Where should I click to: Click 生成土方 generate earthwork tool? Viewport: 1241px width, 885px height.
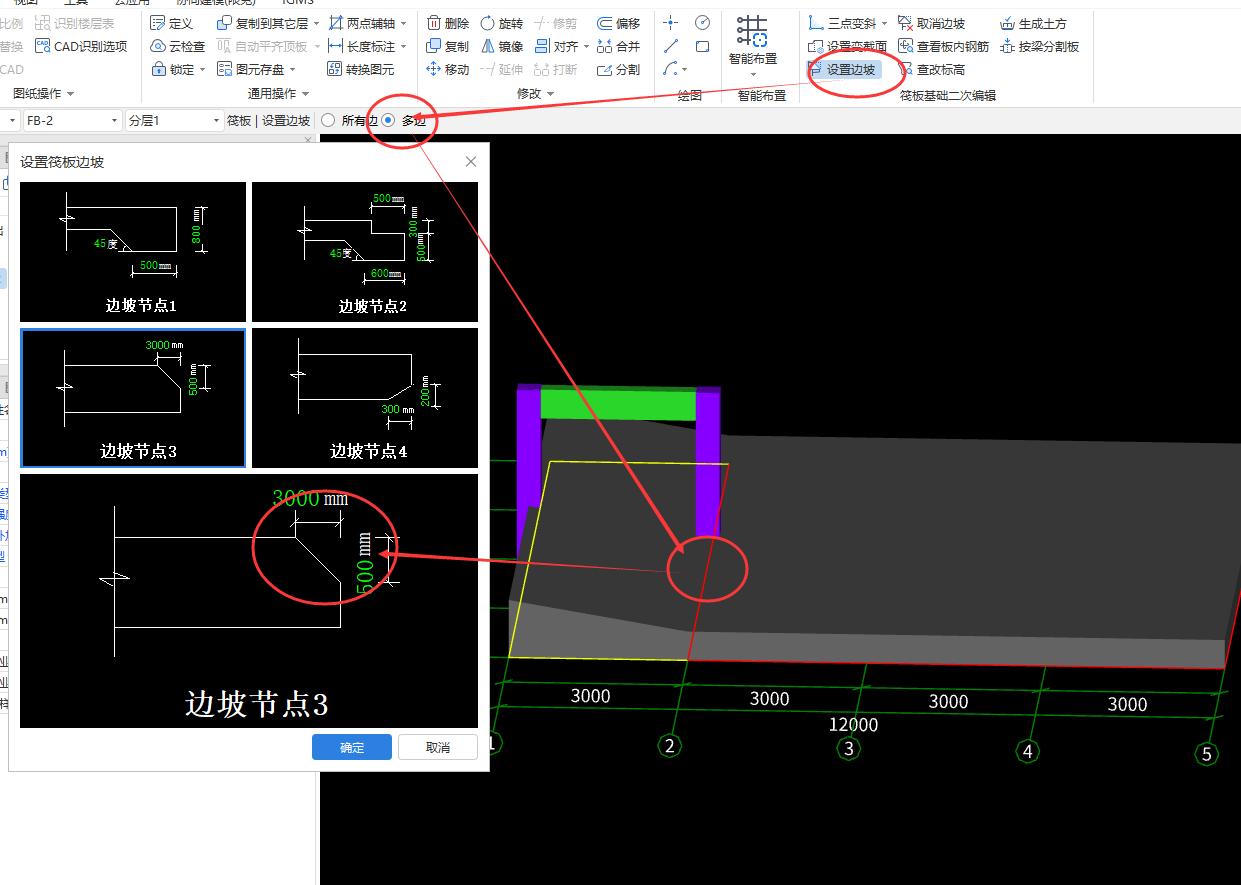point(1034,23)
